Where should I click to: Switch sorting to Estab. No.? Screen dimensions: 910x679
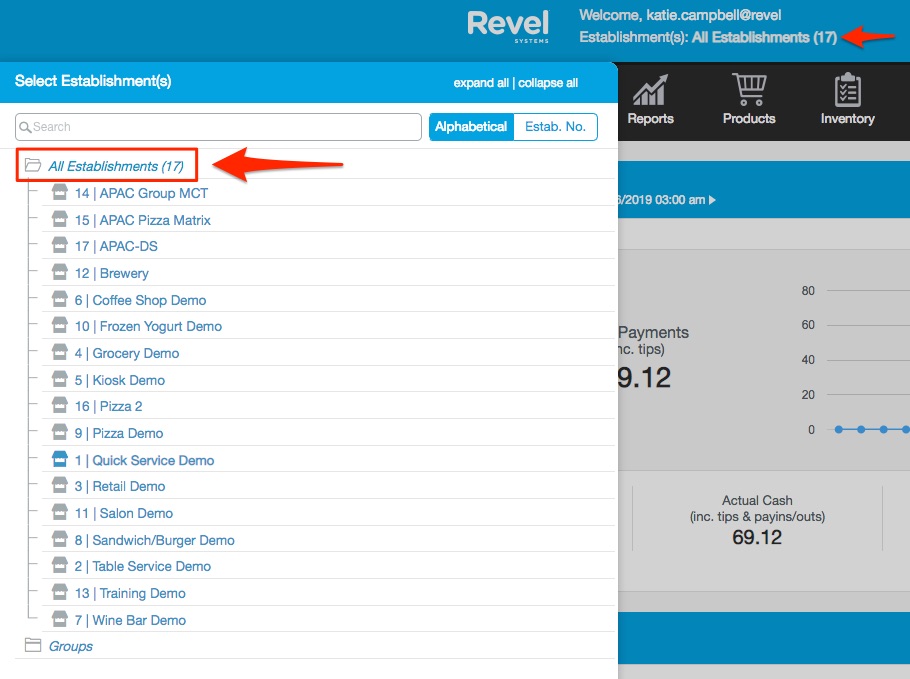pos(555,127)
